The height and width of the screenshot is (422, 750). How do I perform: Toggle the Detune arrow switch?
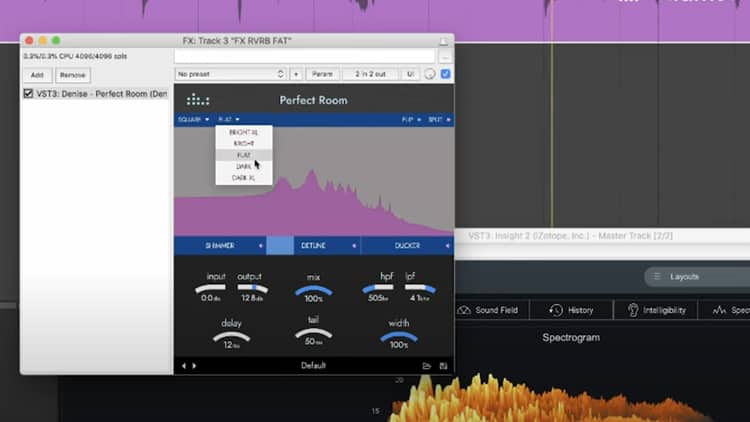click(x=354, y=245)
